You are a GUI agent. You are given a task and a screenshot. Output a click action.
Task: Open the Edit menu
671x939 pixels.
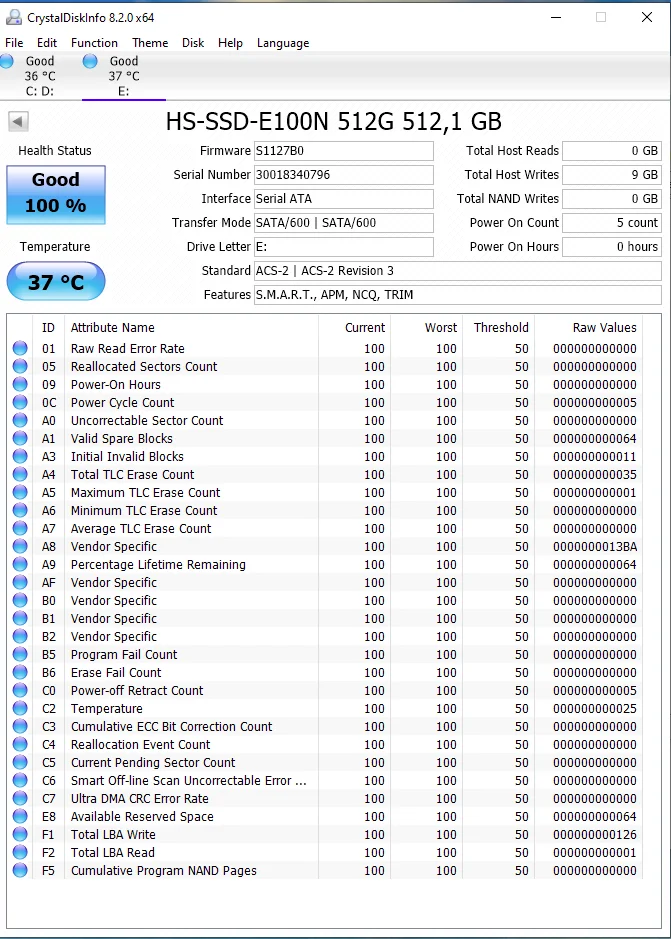(x=47, y=43)
